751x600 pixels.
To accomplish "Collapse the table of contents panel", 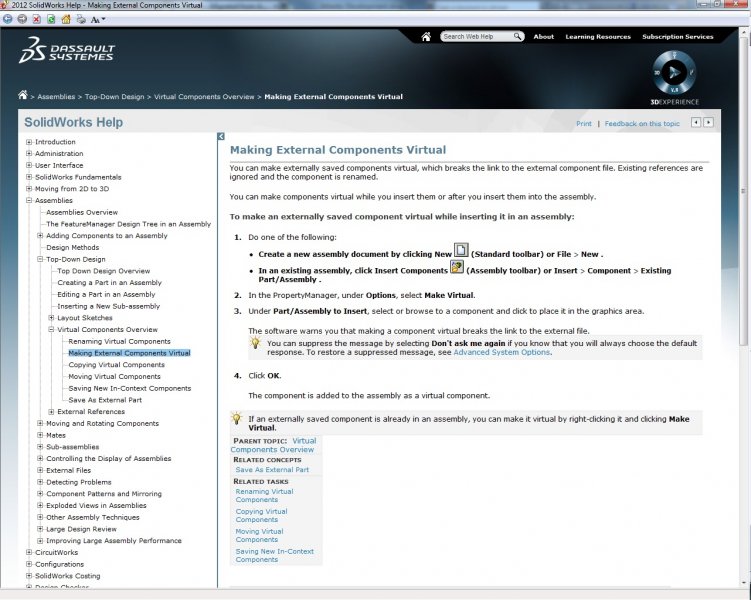I will click(221, 136).
